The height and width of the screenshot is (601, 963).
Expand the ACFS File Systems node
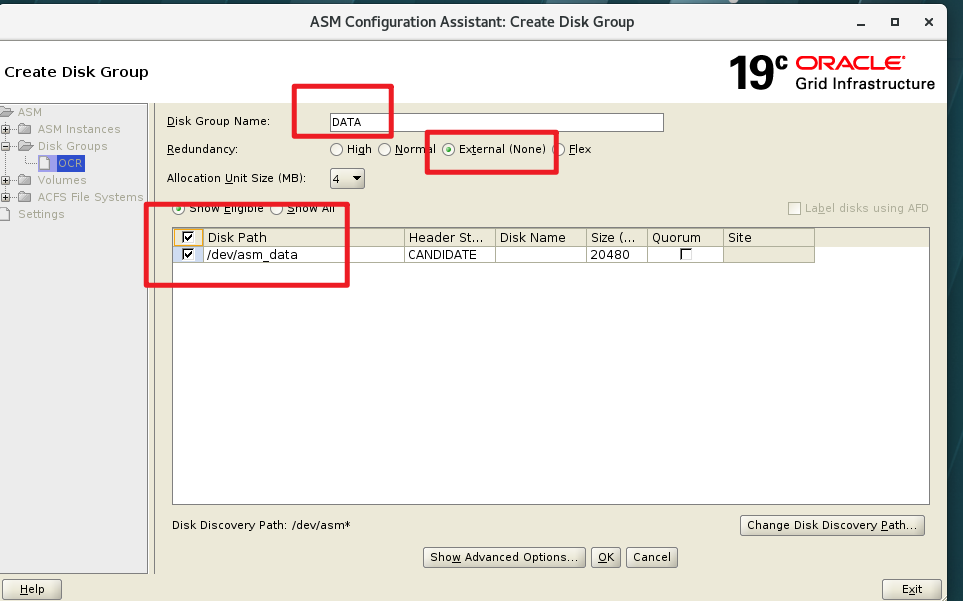(x=6, y=197)
